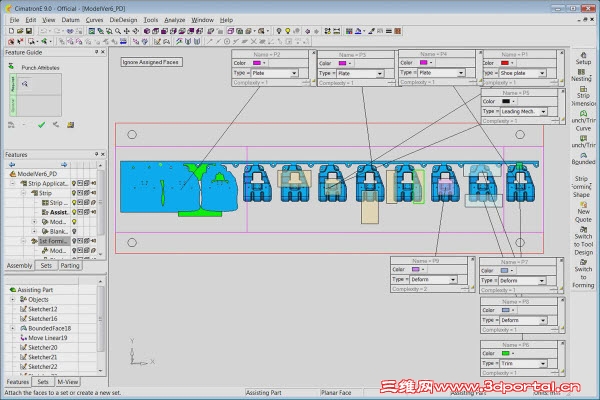Click green color swatch of punch P6
This screenshot has width=600, height=400.
coord(505,353)
